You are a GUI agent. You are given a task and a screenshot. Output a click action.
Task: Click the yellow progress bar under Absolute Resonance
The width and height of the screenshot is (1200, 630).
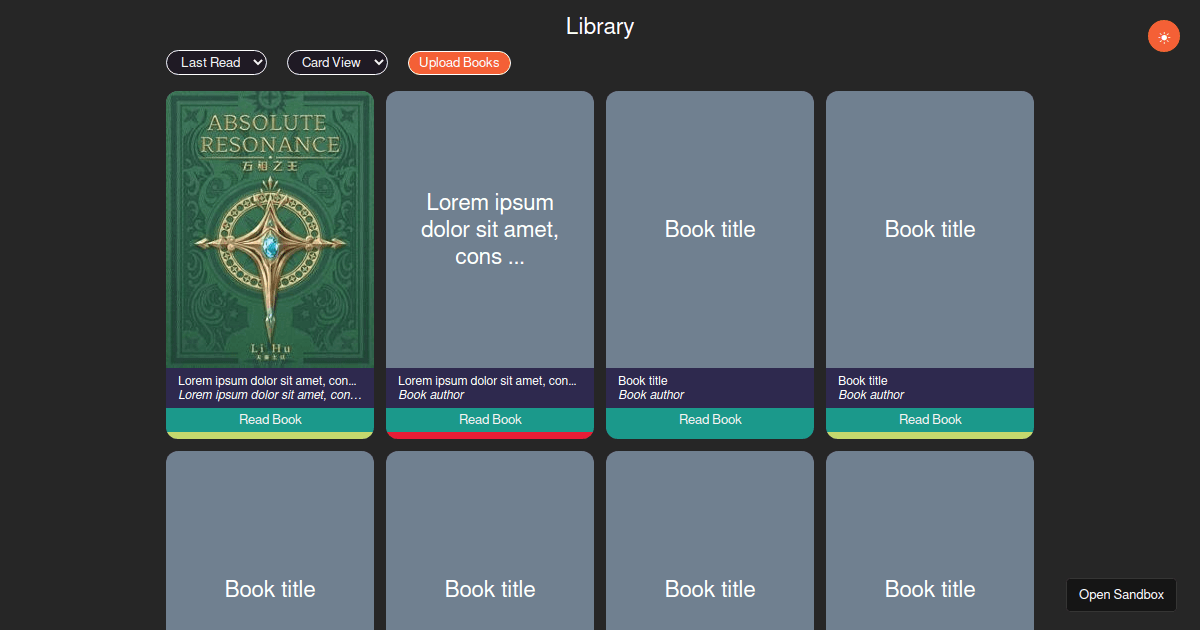point(269,432)
